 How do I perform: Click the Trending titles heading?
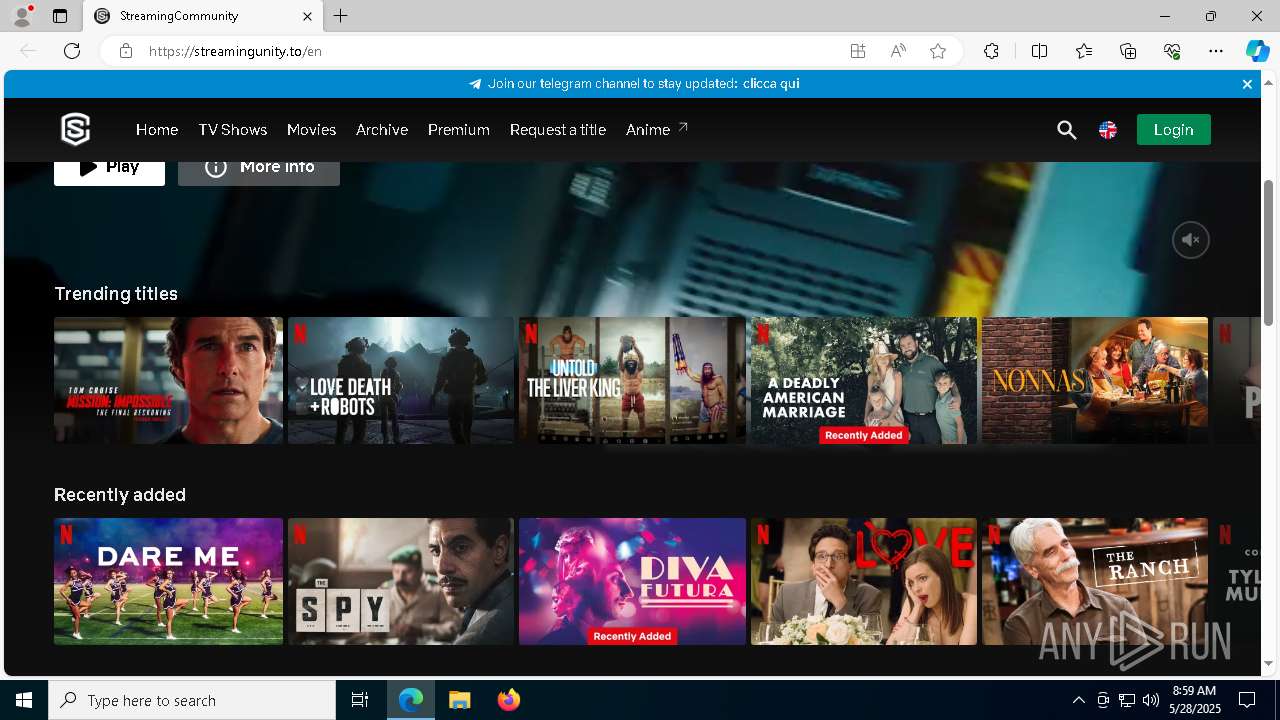[116, 293]
